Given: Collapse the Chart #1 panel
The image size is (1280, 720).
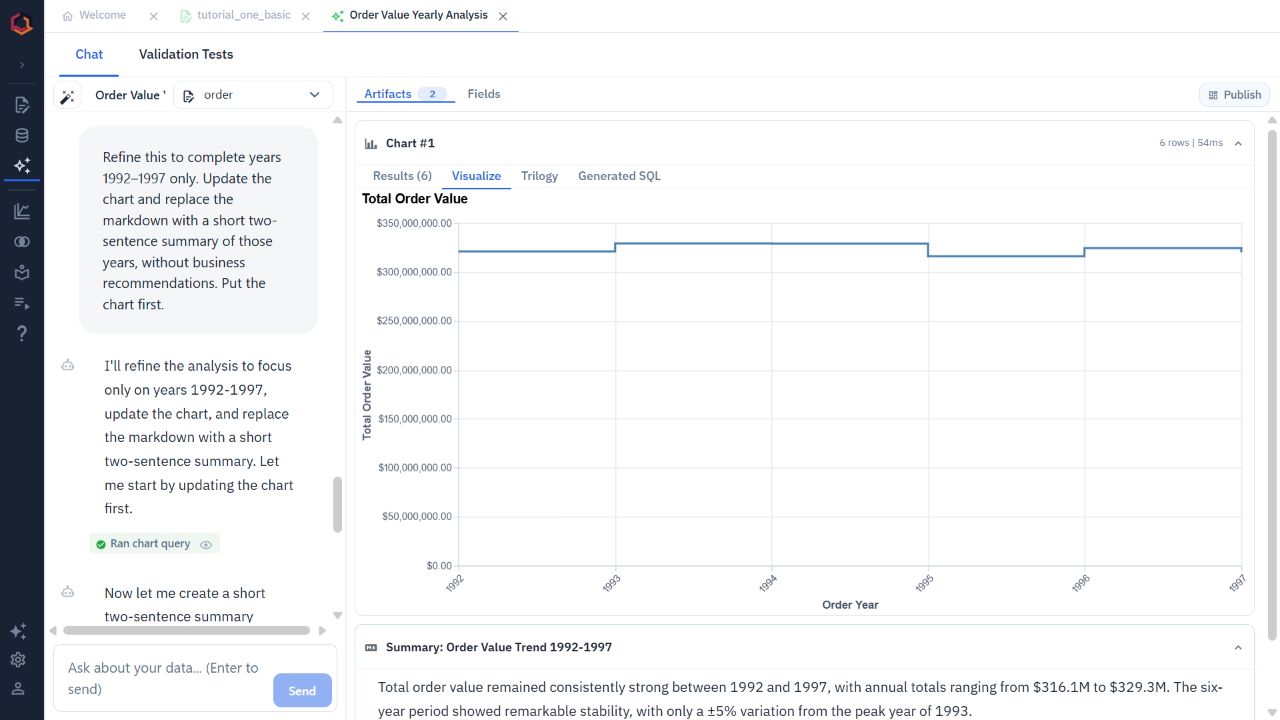Looking at the screenshot, I should 1238,143.
